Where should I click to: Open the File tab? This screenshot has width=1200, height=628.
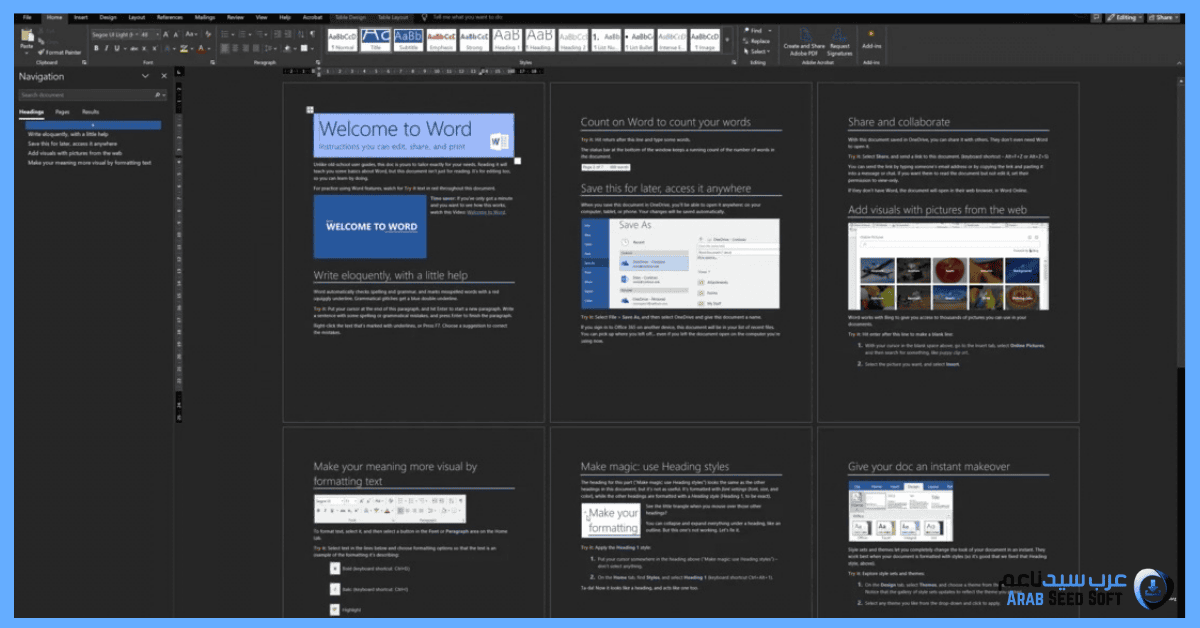tap(27, 17)
